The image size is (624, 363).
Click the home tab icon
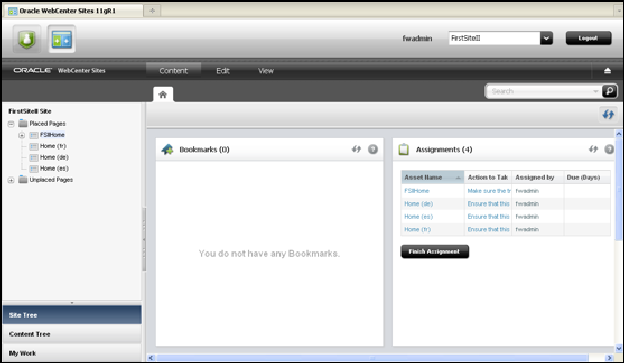pos(163,94)
